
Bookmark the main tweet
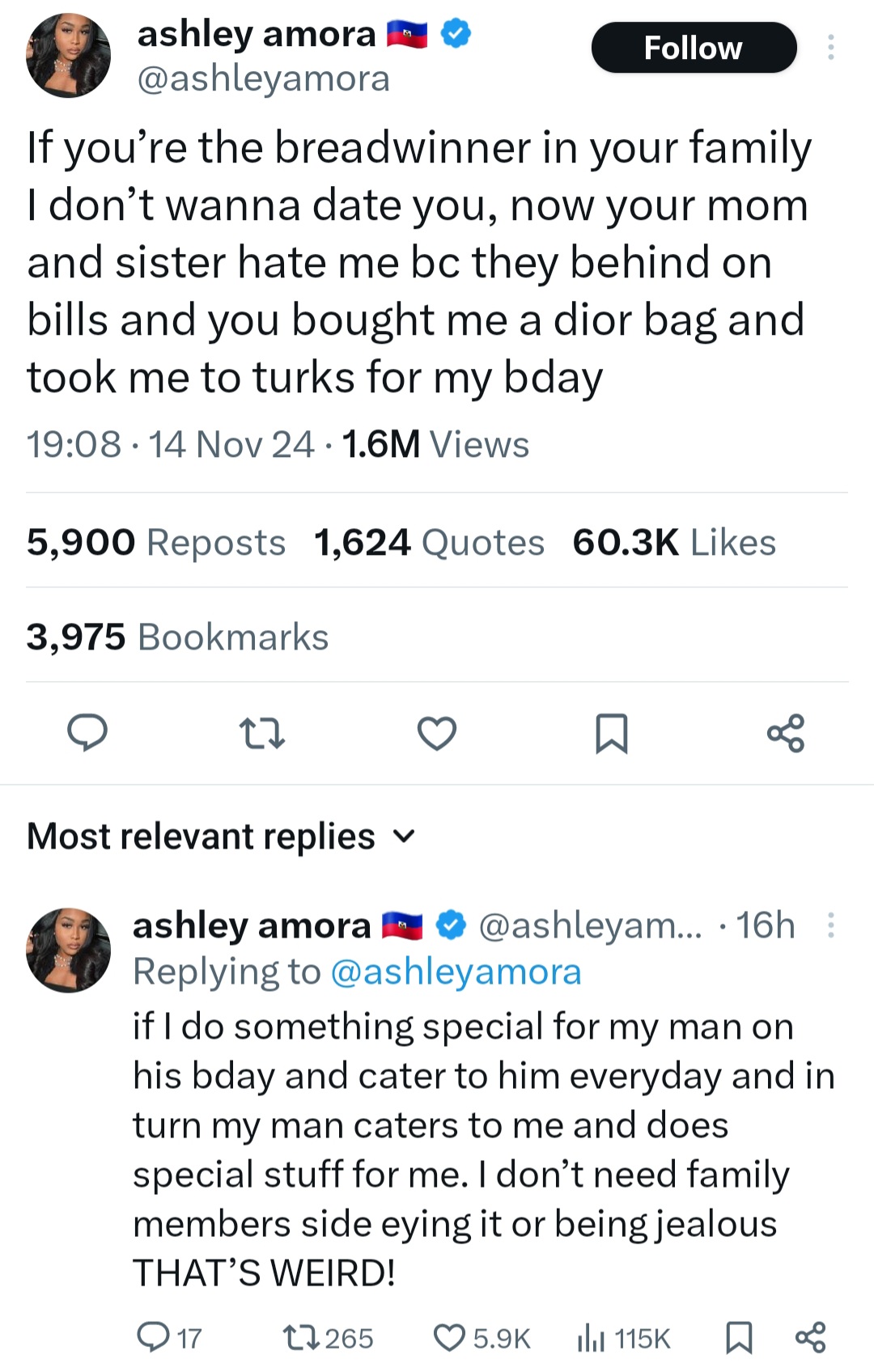coord(611,733)
